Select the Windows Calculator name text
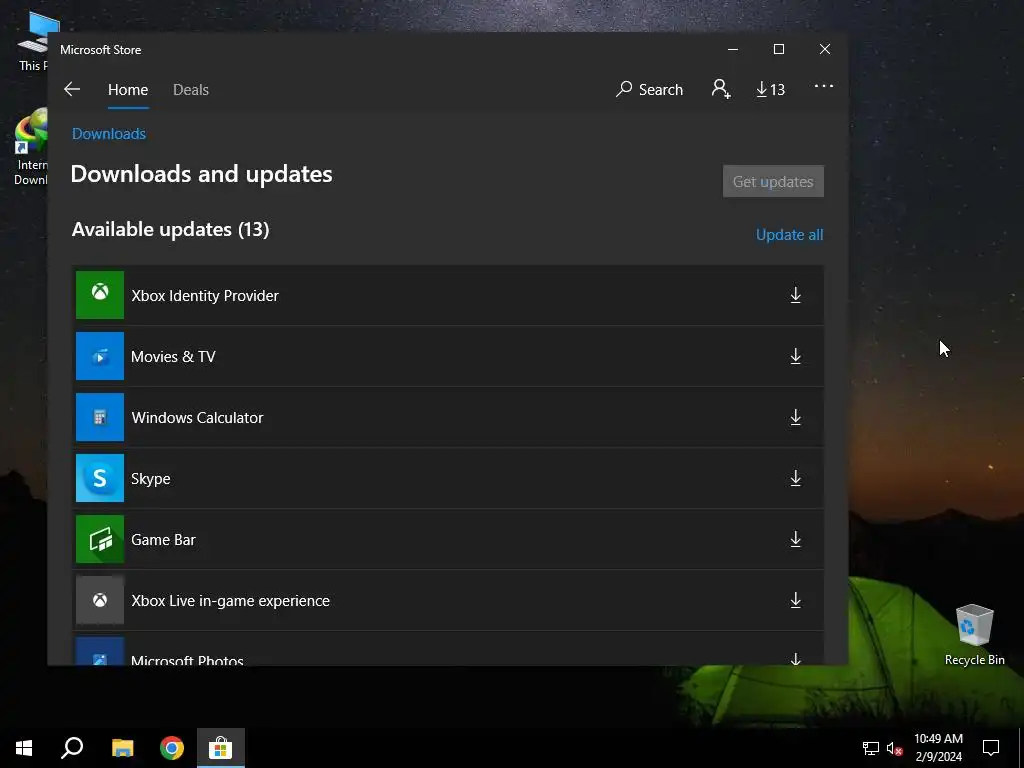The width and height of the screenshot is (1024, 768). [x=197, y=417]
